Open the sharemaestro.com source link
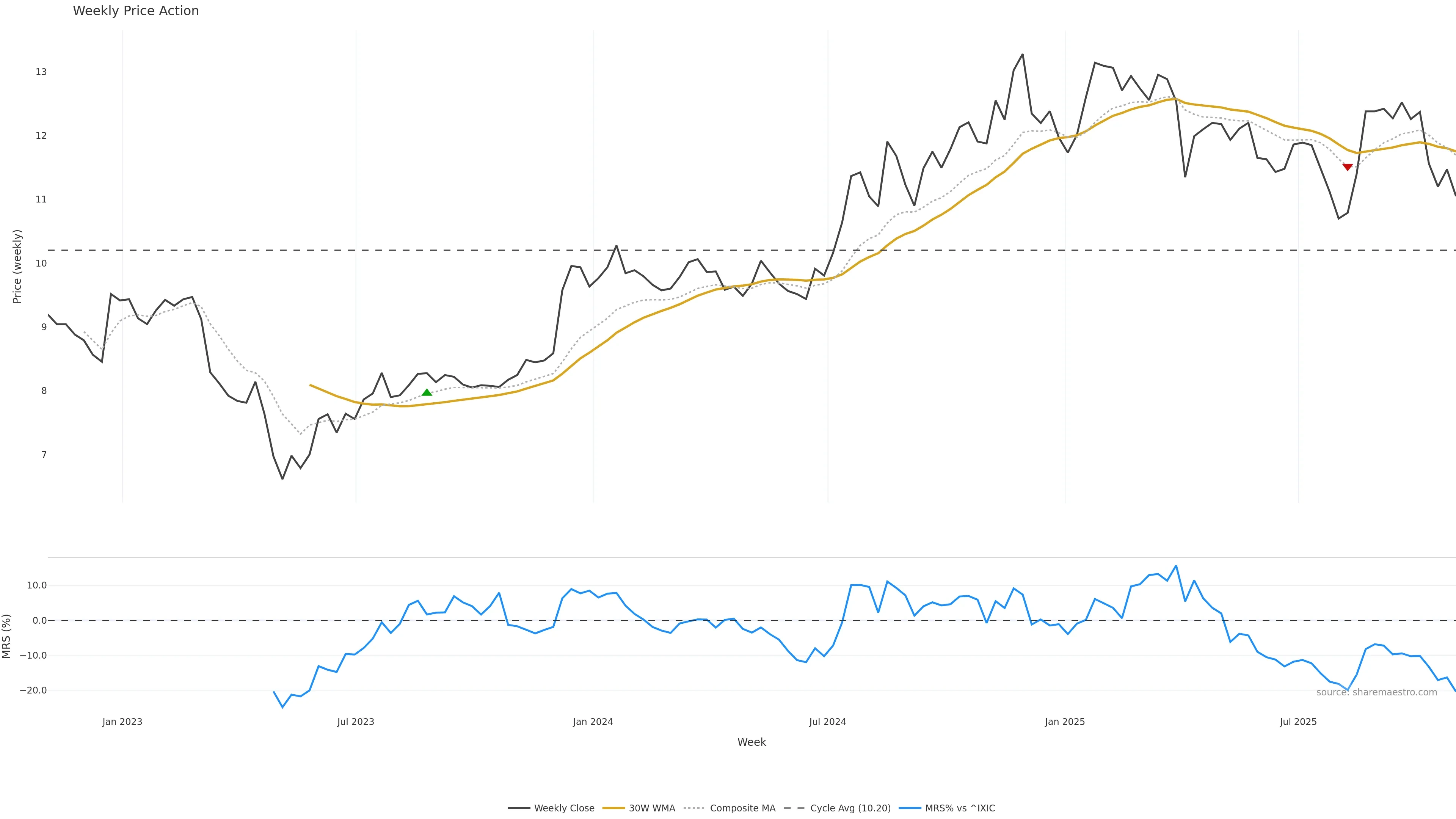Viewport: 1456px width, 819px height. (1376, 692)
